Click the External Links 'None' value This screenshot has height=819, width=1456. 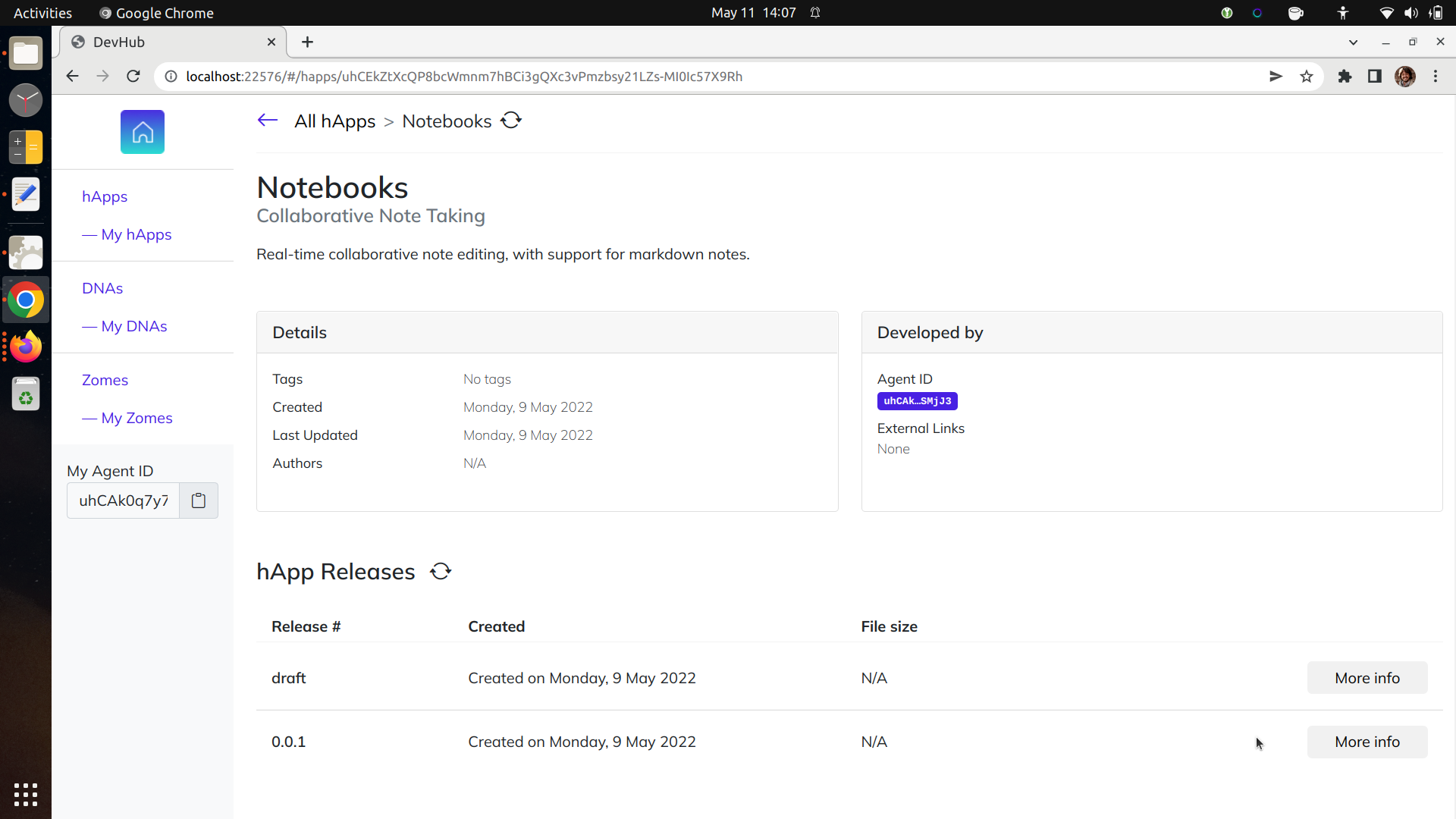(x=893, y=449)
